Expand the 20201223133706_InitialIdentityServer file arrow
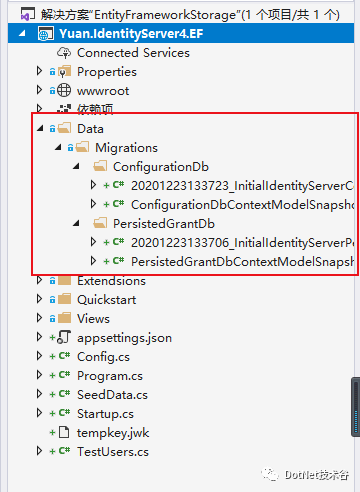Image resolution: width=360 pixels, height=492 pixels. (93, 242)
